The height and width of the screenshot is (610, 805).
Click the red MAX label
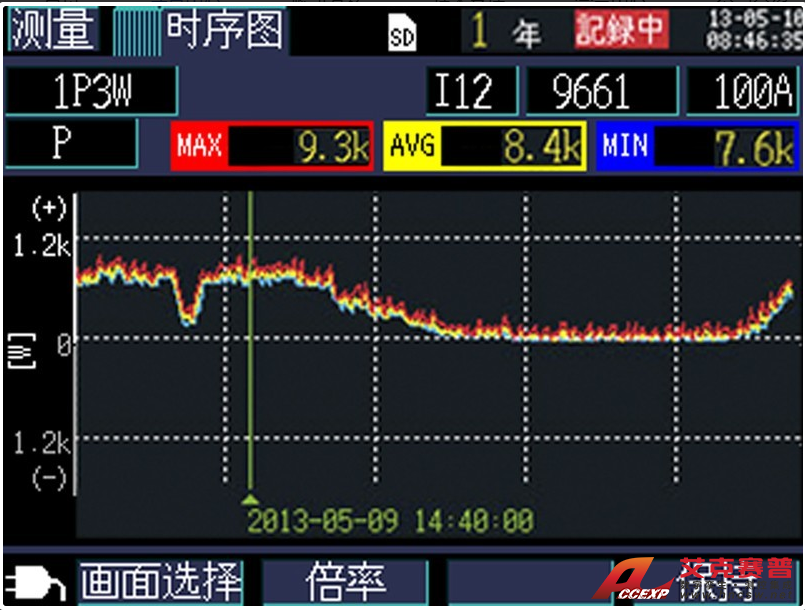199,147
